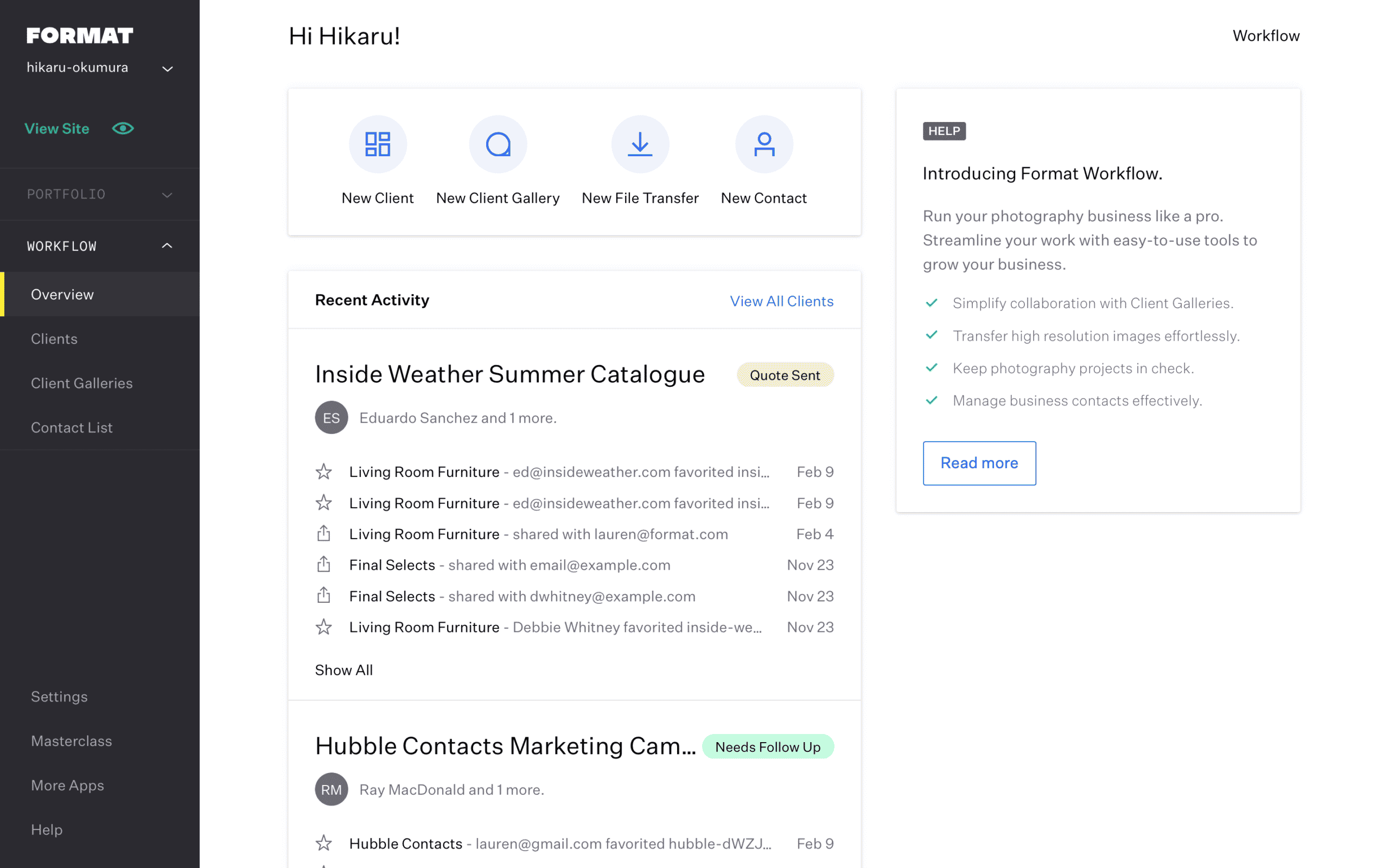Click the New Client grid icon
1389x868 pixels.
coord(378,144)
